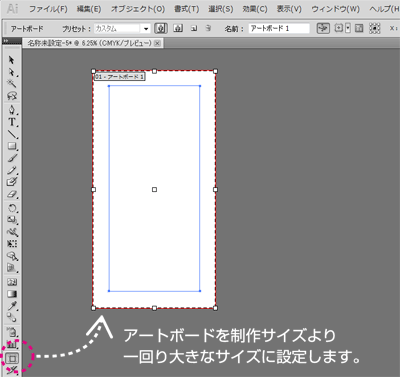Select the Artboard tool
400x377 pixels.
click(x=12, y=358)
